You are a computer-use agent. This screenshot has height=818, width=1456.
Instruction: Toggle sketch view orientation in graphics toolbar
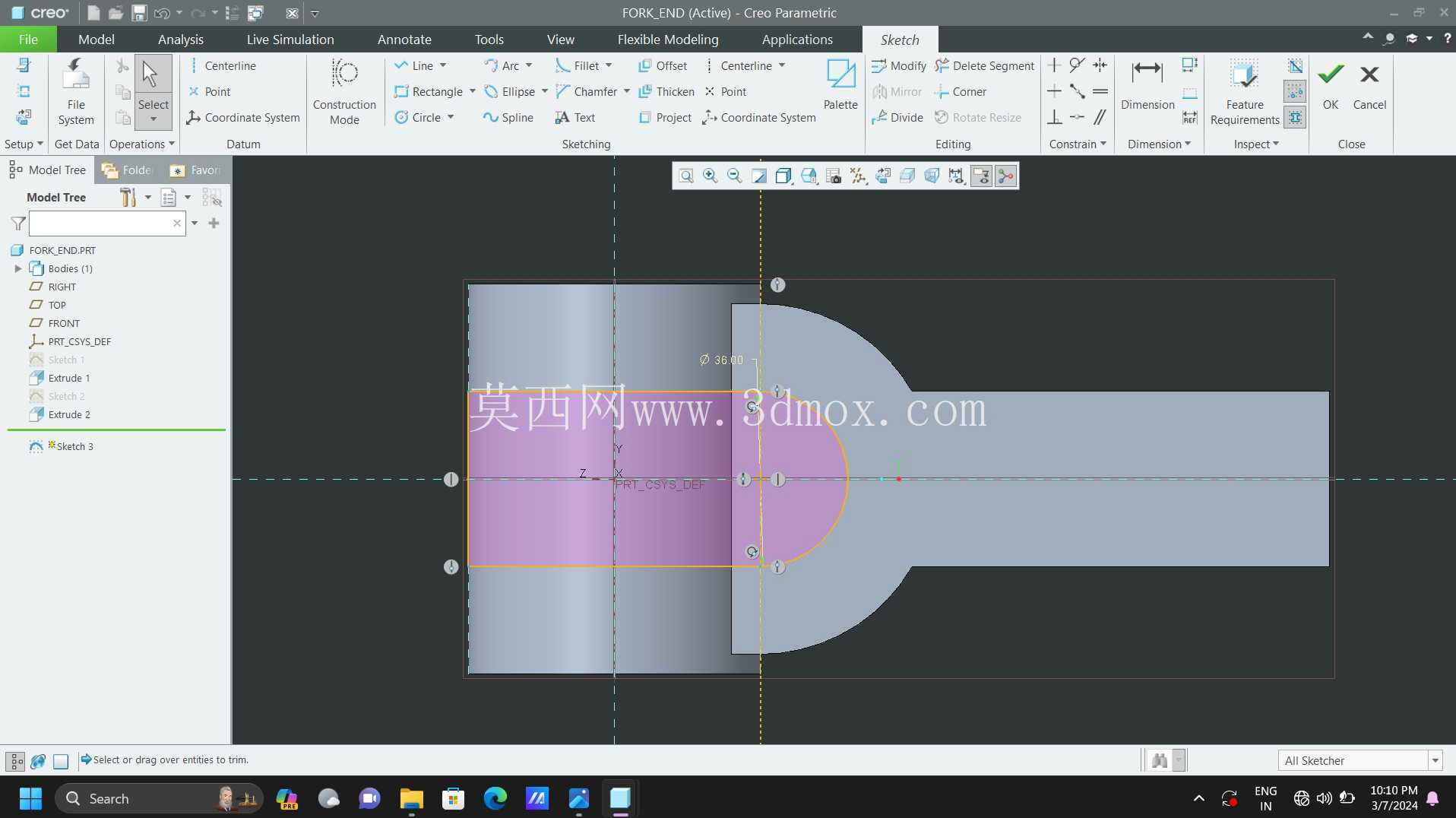click(x=883, y=176)
